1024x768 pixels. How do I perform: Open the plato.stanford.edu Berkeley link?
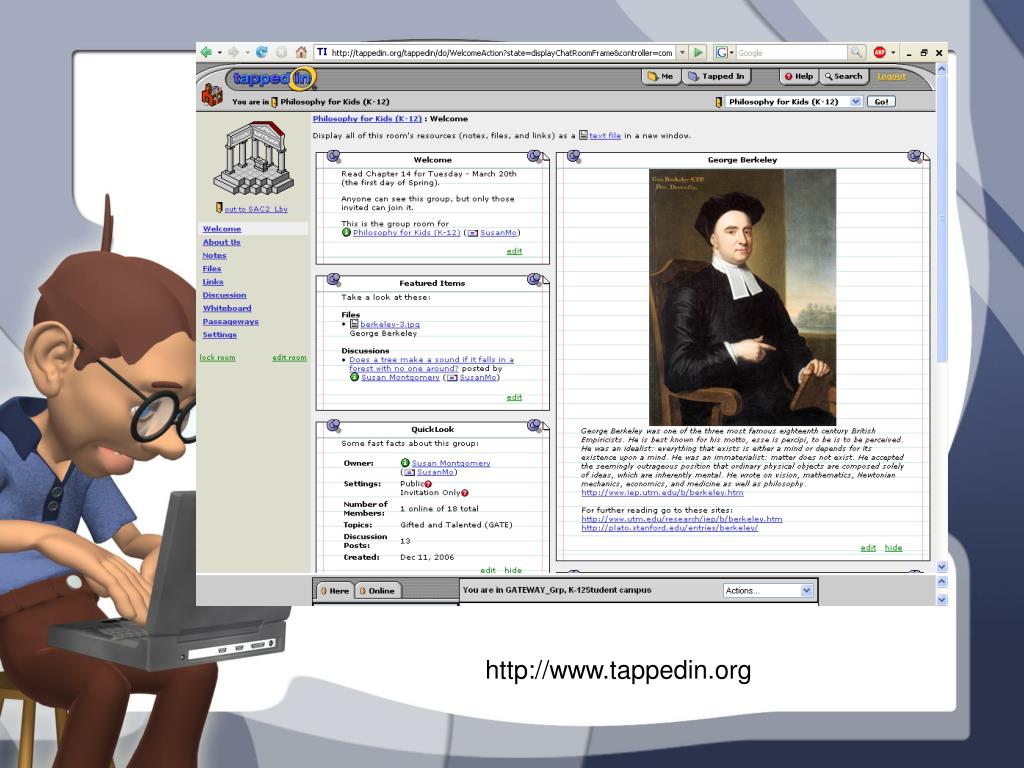[669, 528]
